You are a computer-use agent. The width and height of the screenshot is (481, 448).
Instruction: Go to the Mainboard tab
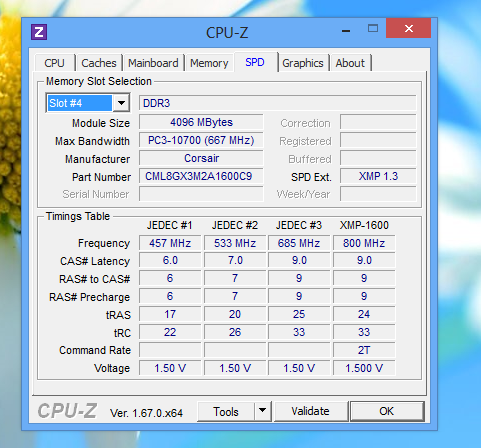(153, 63)
